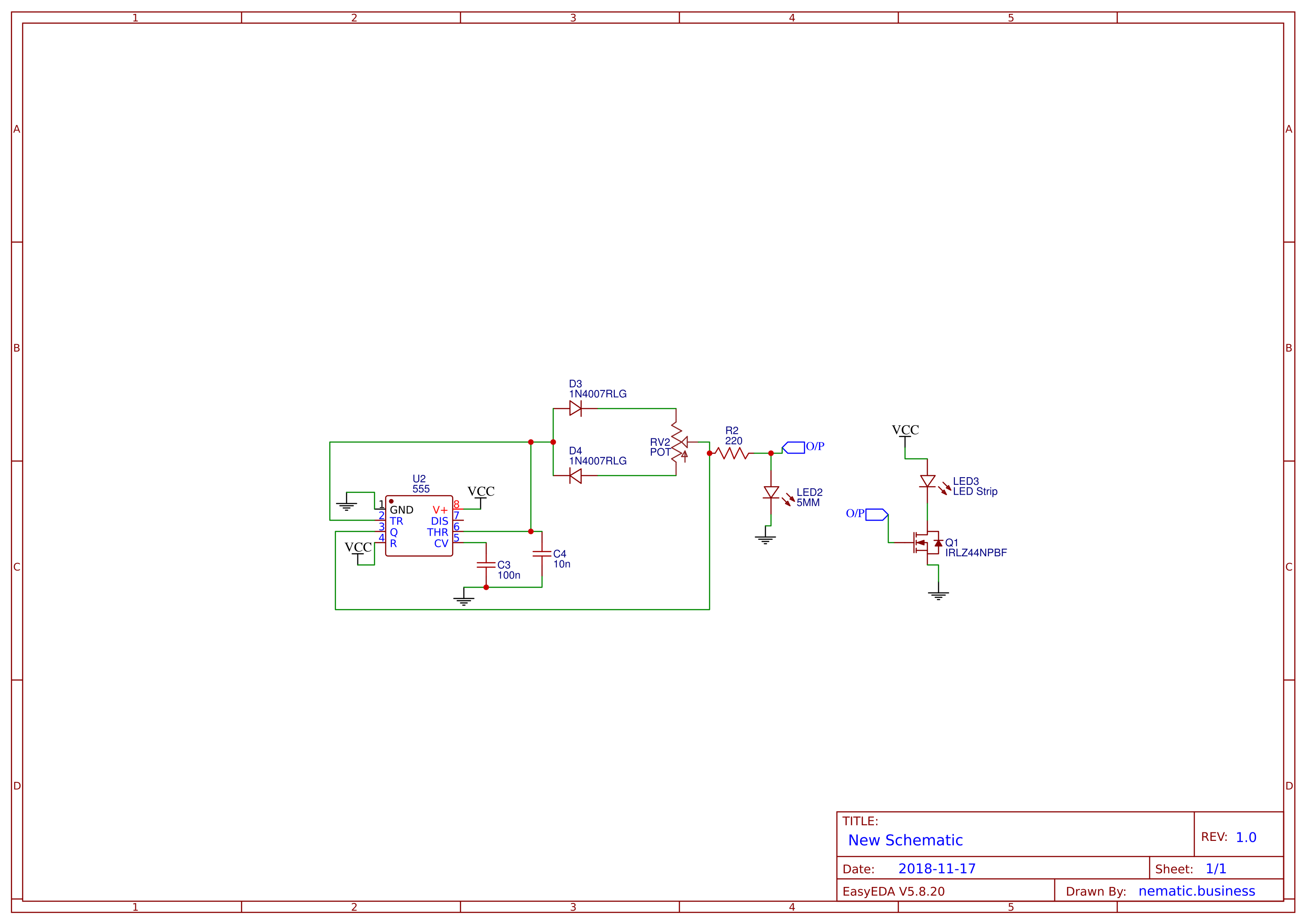
Task: Click the "EasyEDA V5.8.20" version text
Action: [894, 891]
